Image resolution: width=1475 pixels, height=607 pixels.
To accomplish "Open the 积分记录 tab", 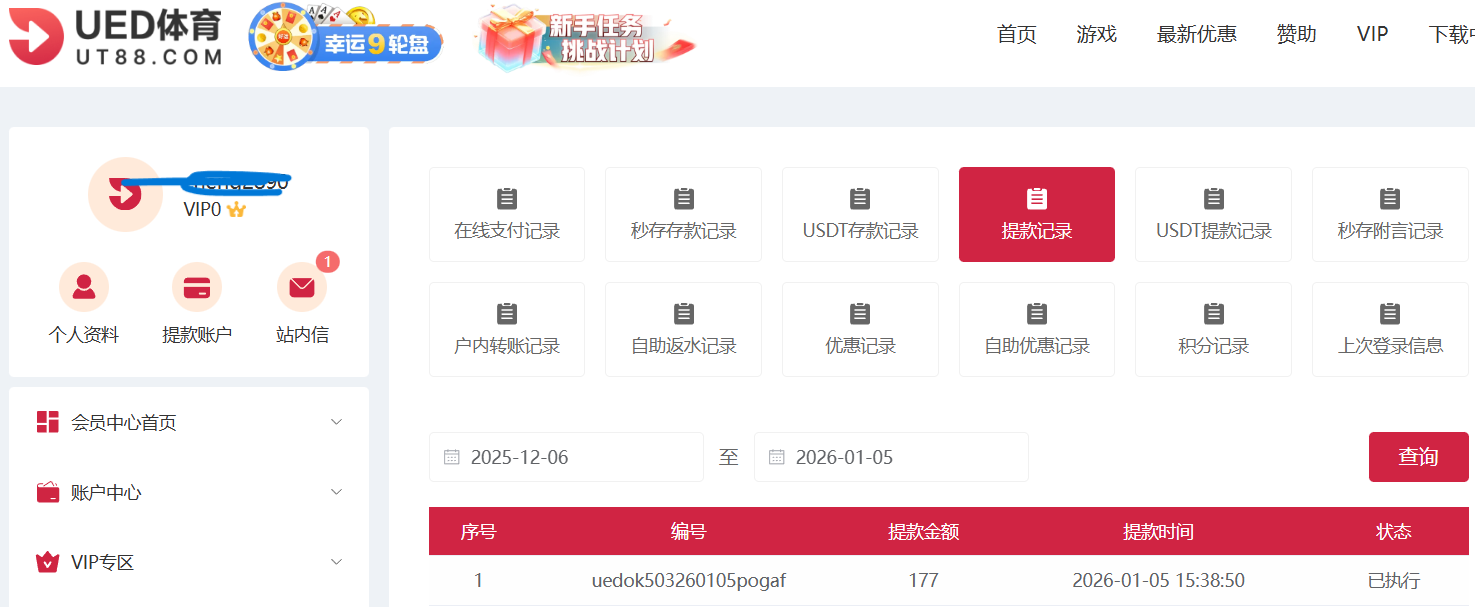I will pos(1213,329).
